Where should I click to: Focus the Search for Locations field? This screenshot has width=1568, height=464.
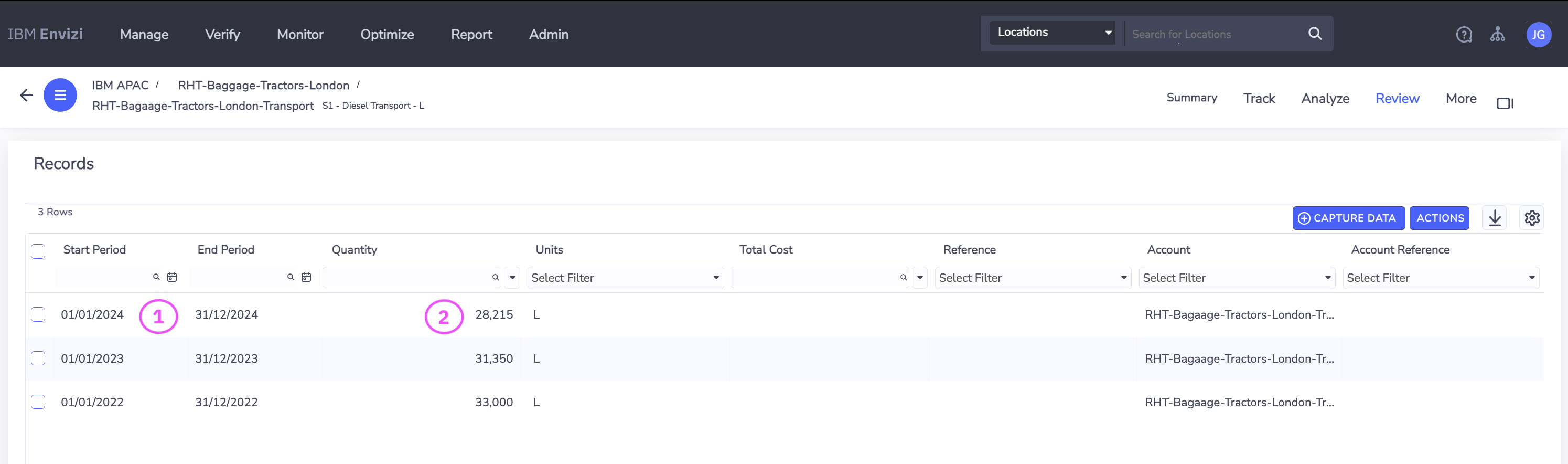point(1215,35)
